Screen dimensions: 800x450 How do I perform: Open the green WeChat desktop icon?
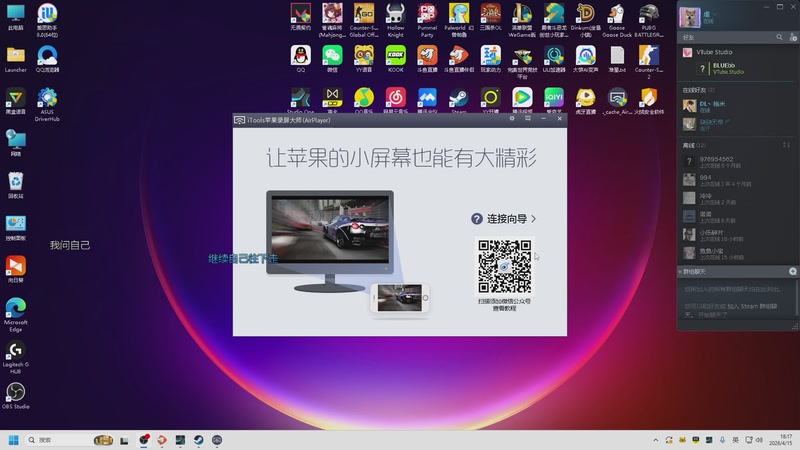tap(332, 59)
